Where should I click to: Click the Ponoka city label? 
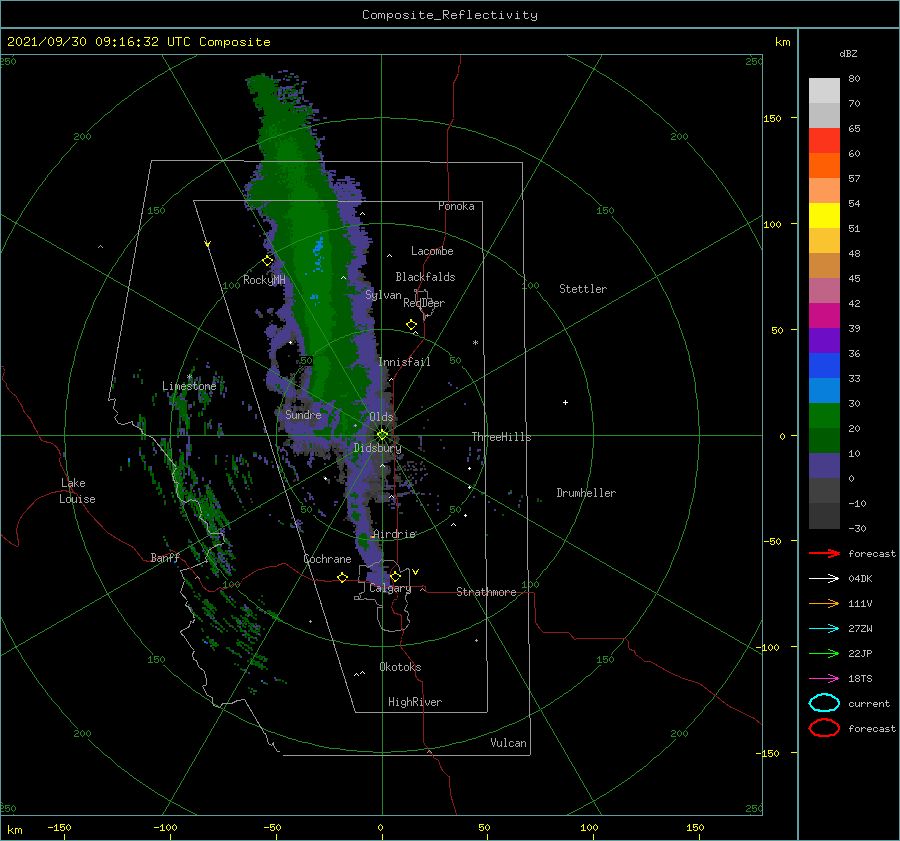click(456, 206)
